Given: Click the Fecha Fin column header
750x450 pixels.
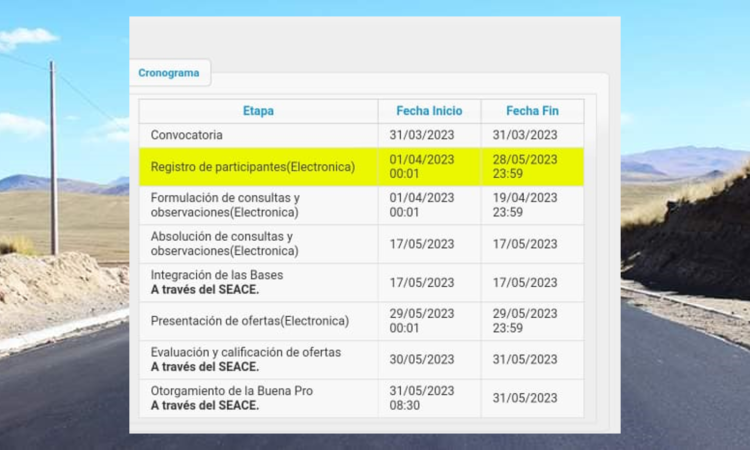Looking at the screenshot, I should coord(531,111).
